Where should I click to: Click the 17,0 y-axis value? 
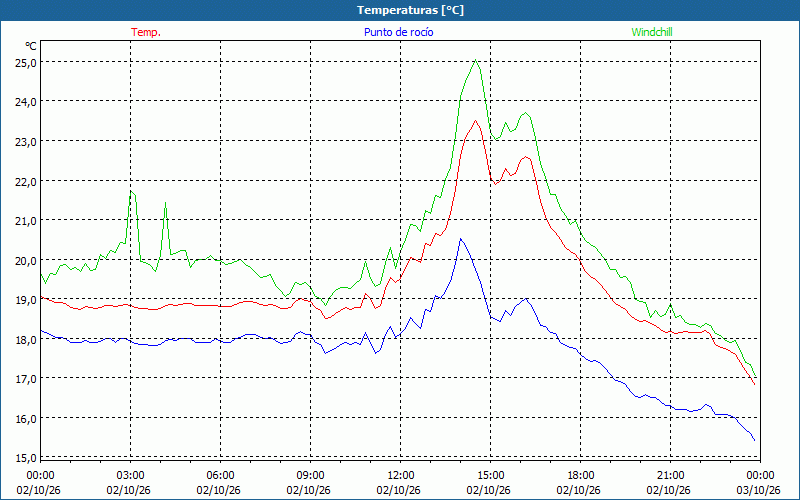26,379
